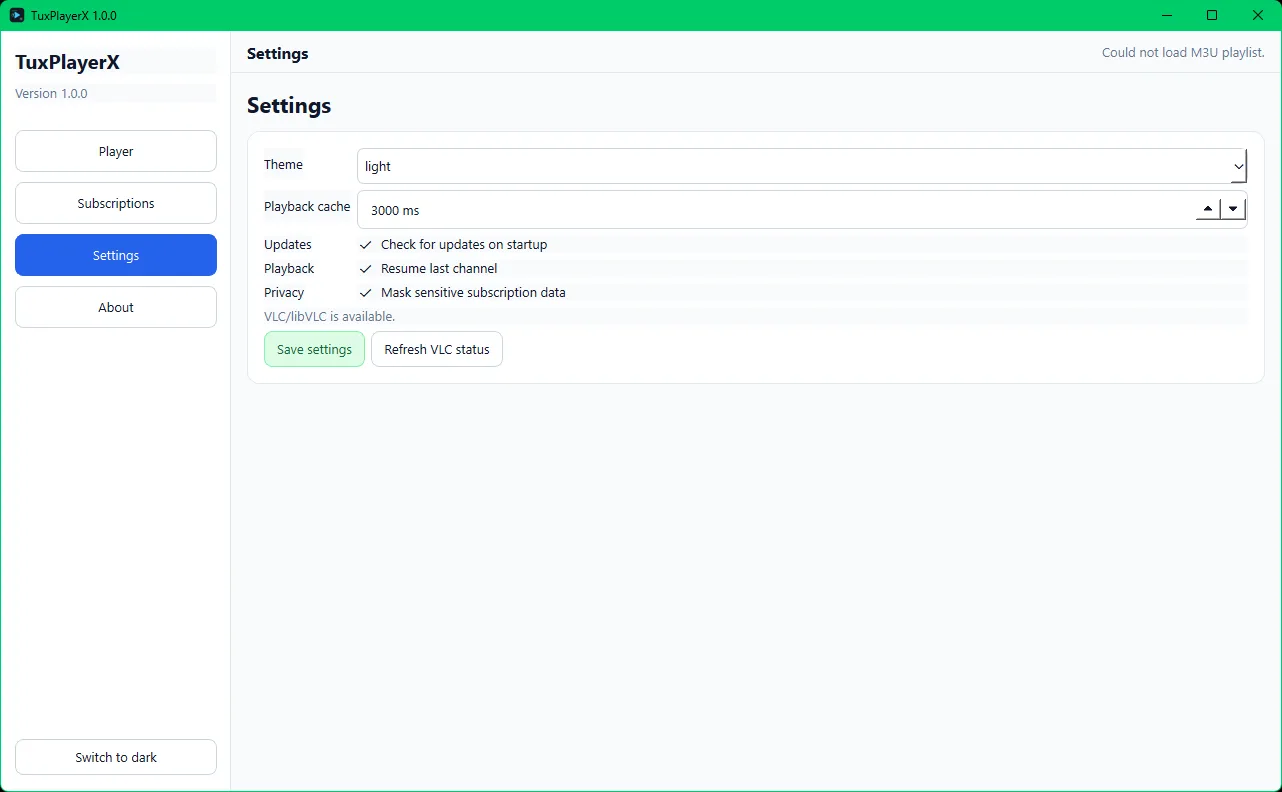Uncheck Mask sensitive subscription data
The width and height of the screenshot is (1282, 792).
pyautogui.click(x=366, y=293)
